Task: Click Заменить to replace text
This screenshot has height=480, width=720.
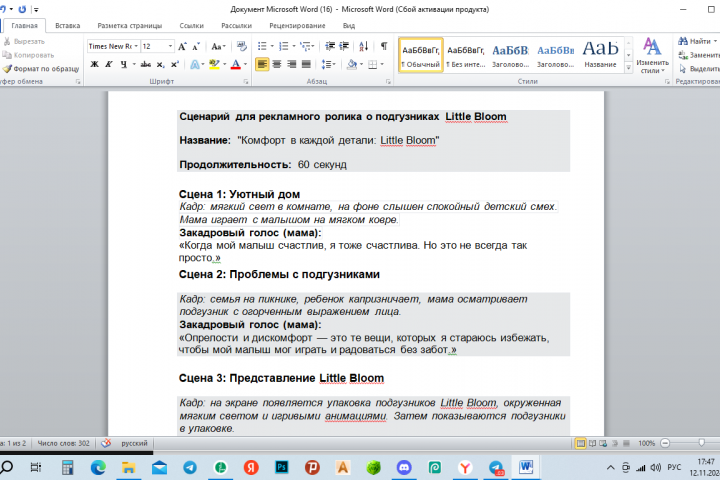Action: pos(698,55)
